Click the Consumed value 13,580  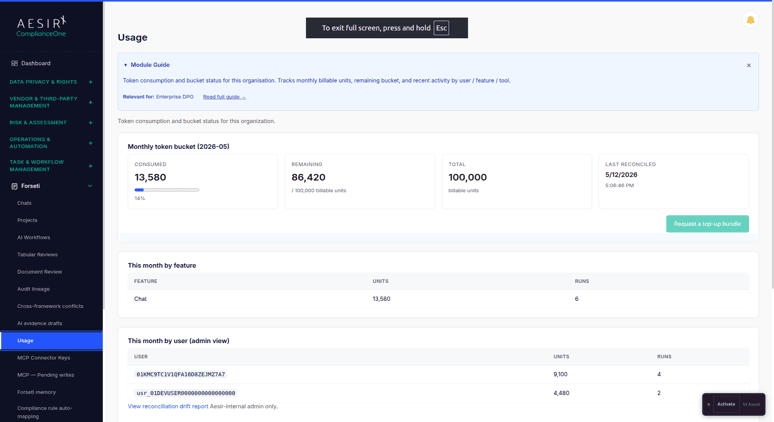151,177
